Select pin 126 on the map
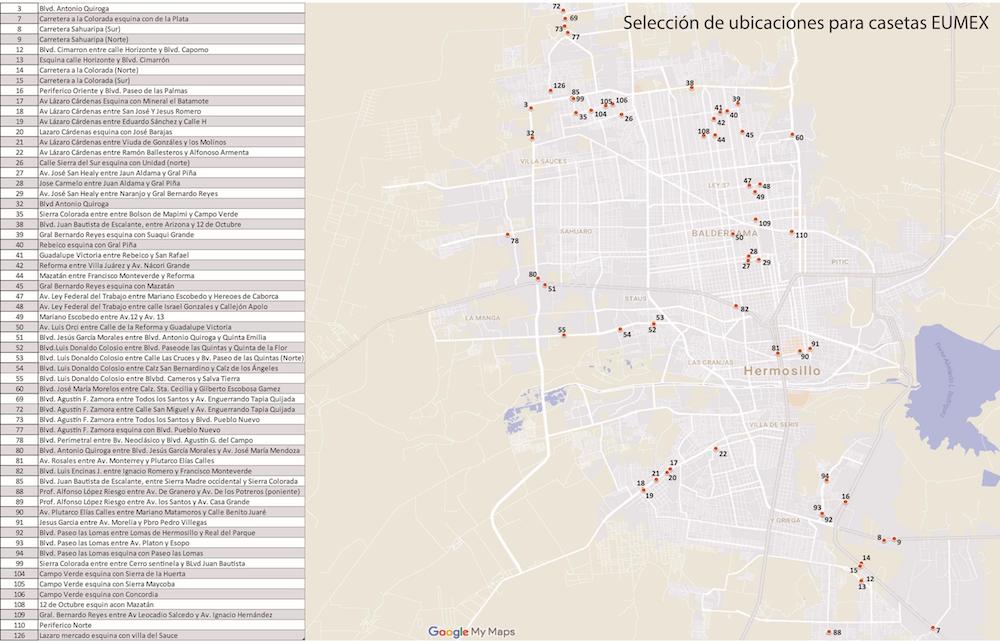This screenshot has height=641, width=1000. point(551,91)
